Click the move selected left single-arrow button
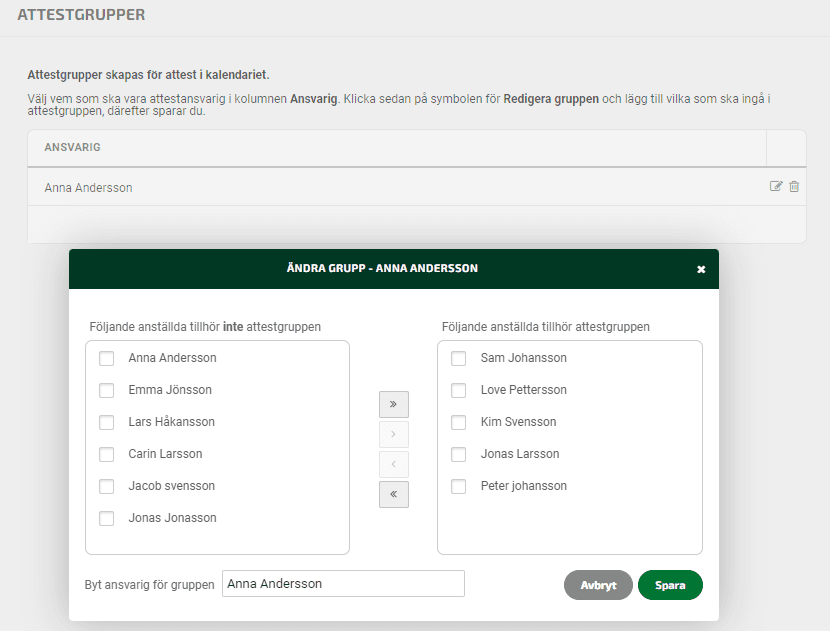The height and width of the screenshot is (631, 830). (x=393, y=464)
